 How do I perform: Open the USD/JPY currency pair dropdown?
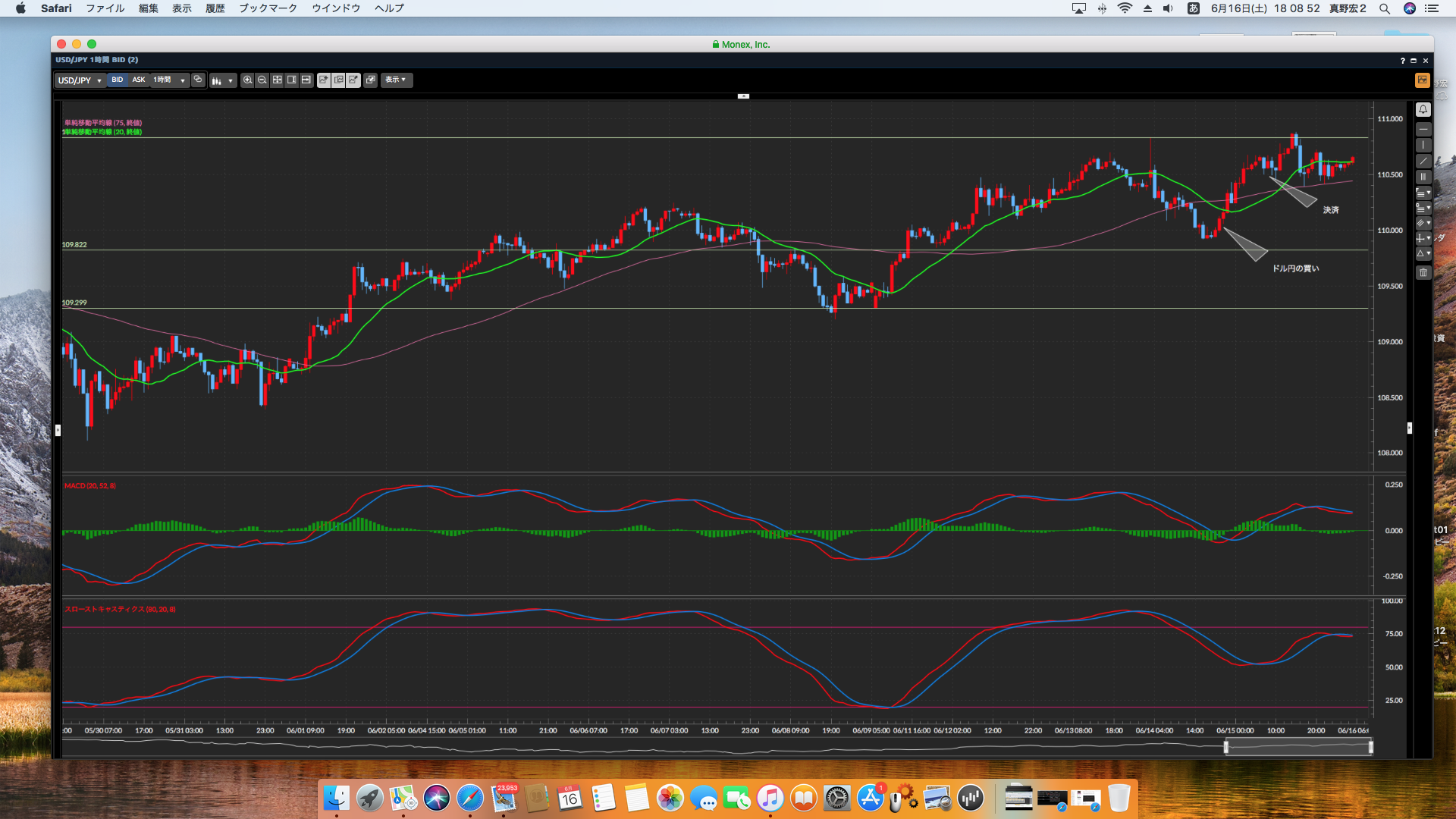point(80,80)
